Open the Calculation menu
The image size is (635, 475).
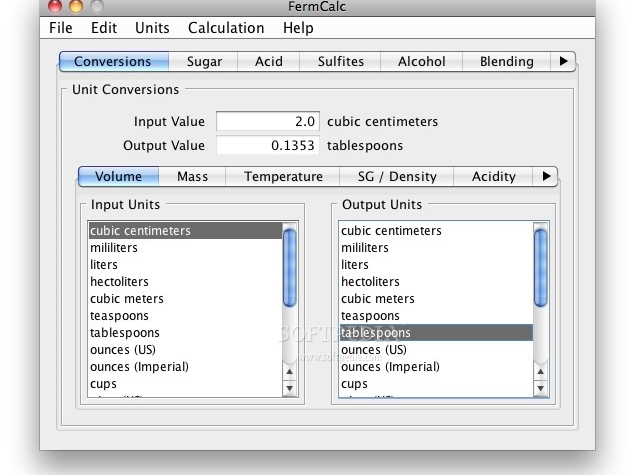click(x=226, y=28)
